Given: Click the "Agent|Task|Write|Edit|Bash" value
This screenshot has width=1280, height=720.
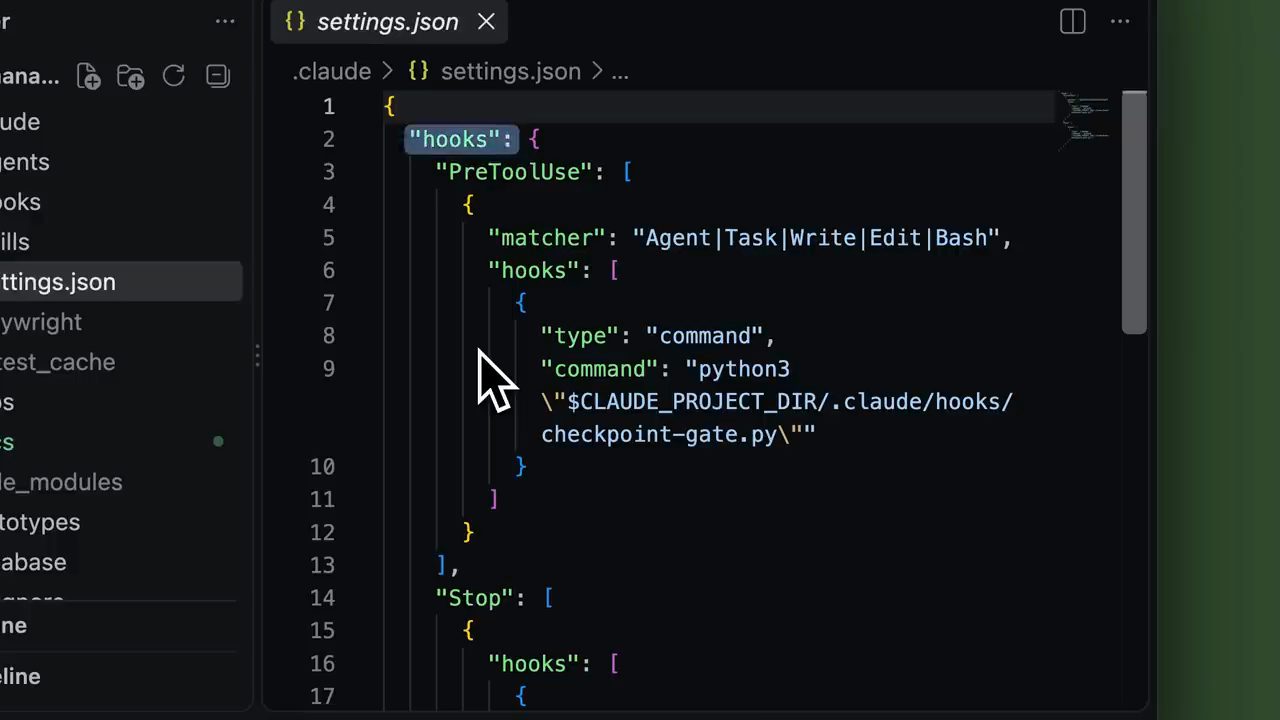Looking at the screenshot, I should pos(816,238).
